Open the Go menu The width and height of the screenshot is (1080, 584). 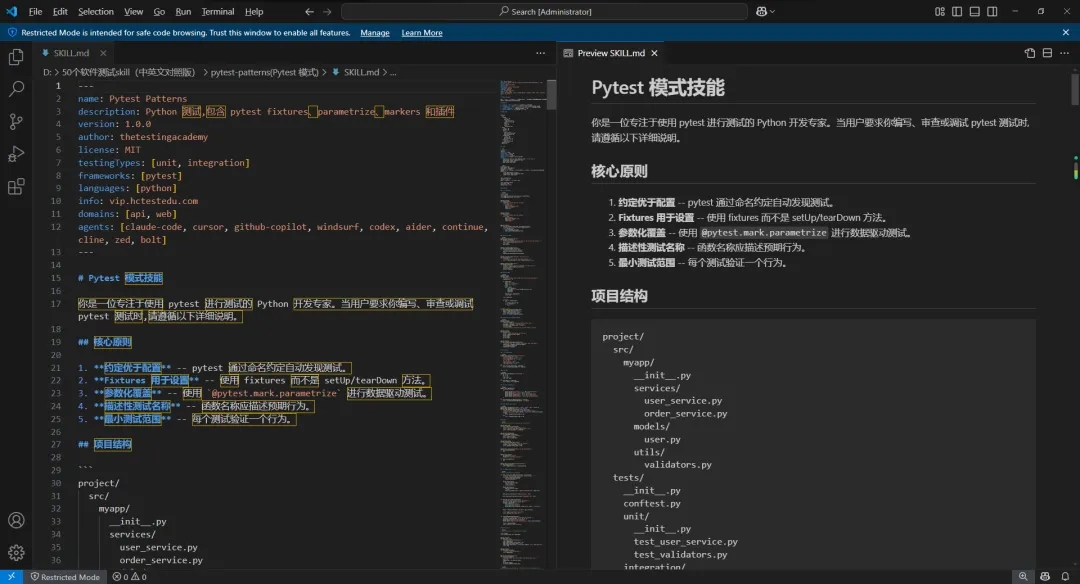[x=159, y=12]
